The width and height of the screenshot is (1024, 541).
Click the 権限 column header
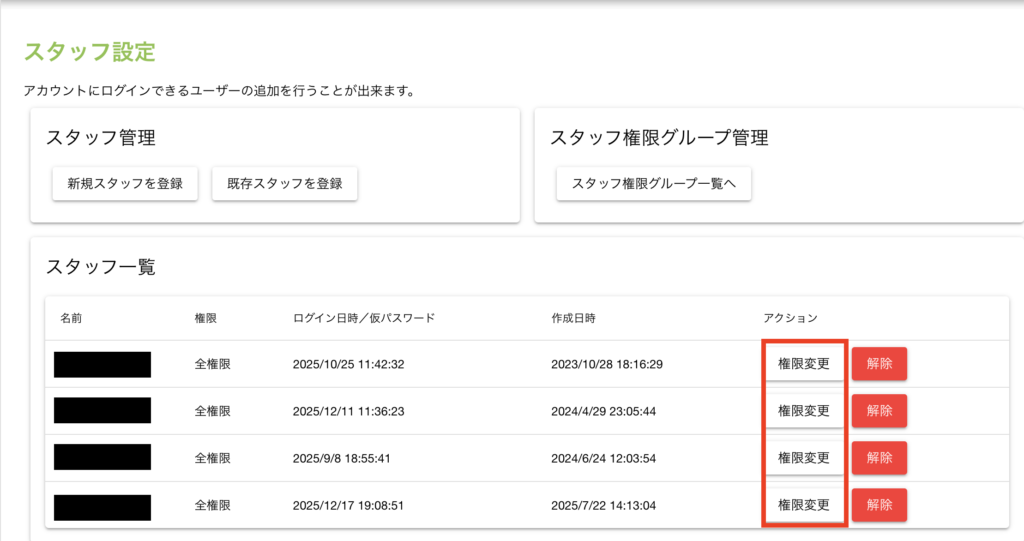(x=206, y=318)
